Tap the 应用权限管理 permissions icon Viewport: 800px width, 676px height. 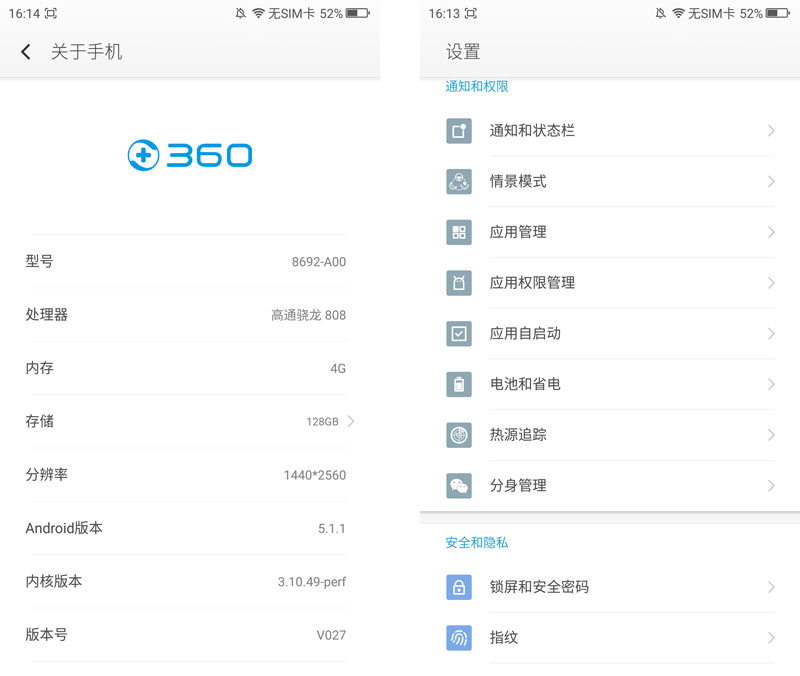click(458, 282)
